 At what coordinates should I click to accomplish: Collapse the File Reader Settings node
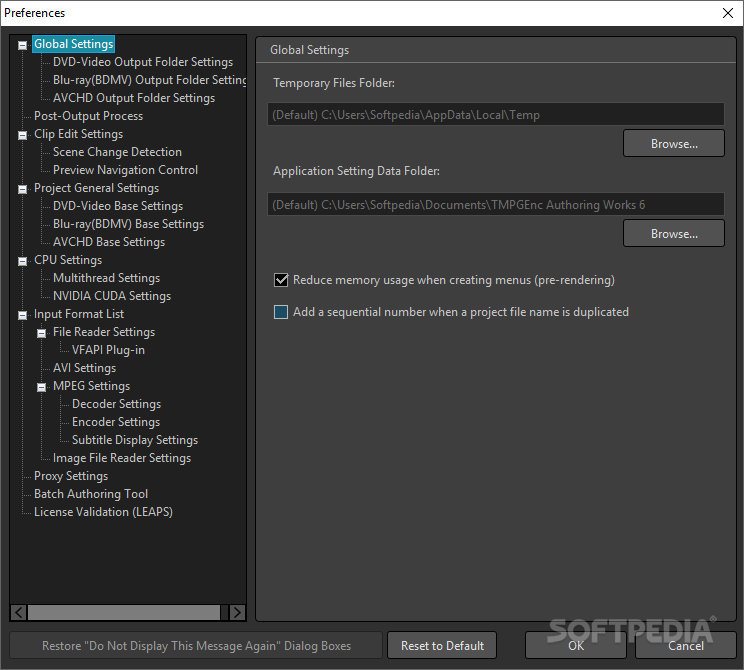42,334
